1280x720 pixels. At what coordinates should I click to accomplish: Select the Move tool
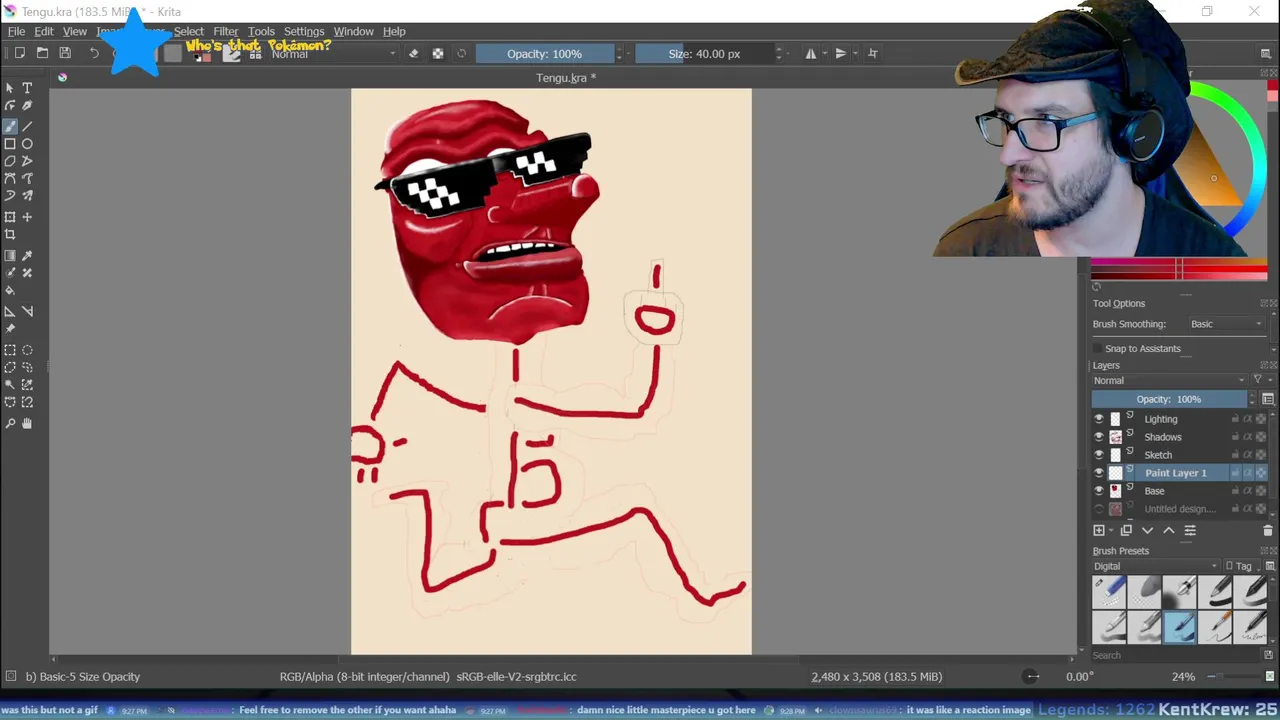(x=27, y=217)
